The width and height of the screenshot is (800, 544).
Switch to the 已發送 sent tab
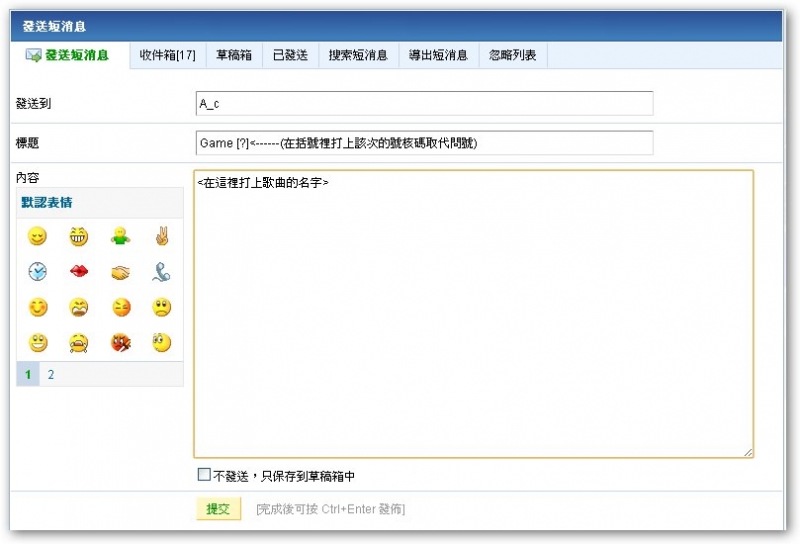(x=290, y=55)
